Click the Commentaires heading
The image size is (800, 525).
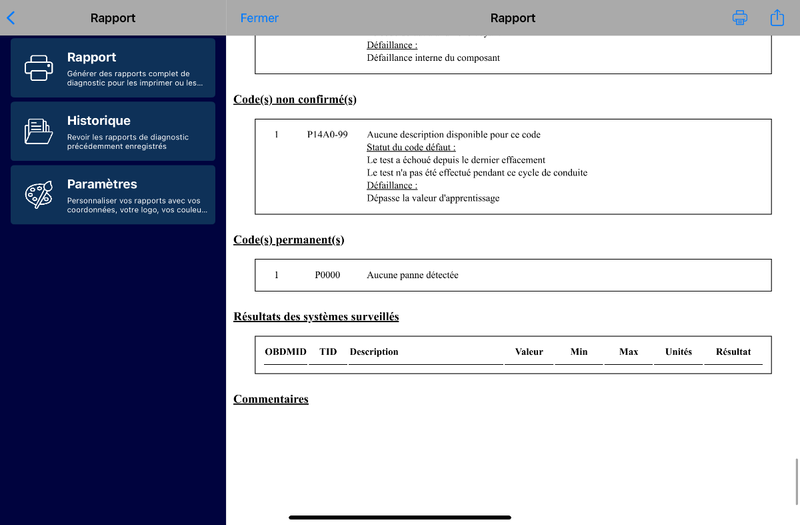(271, 399)
